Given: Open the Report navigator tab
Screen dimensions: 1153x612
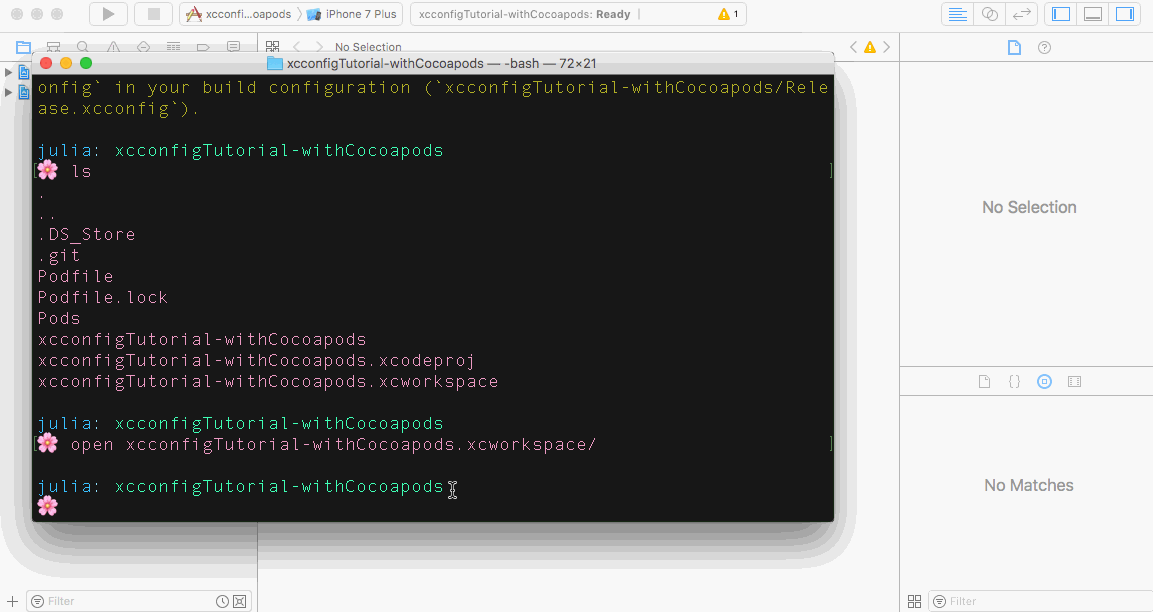Looking at the screenshot, I should [x=233, y=47].
